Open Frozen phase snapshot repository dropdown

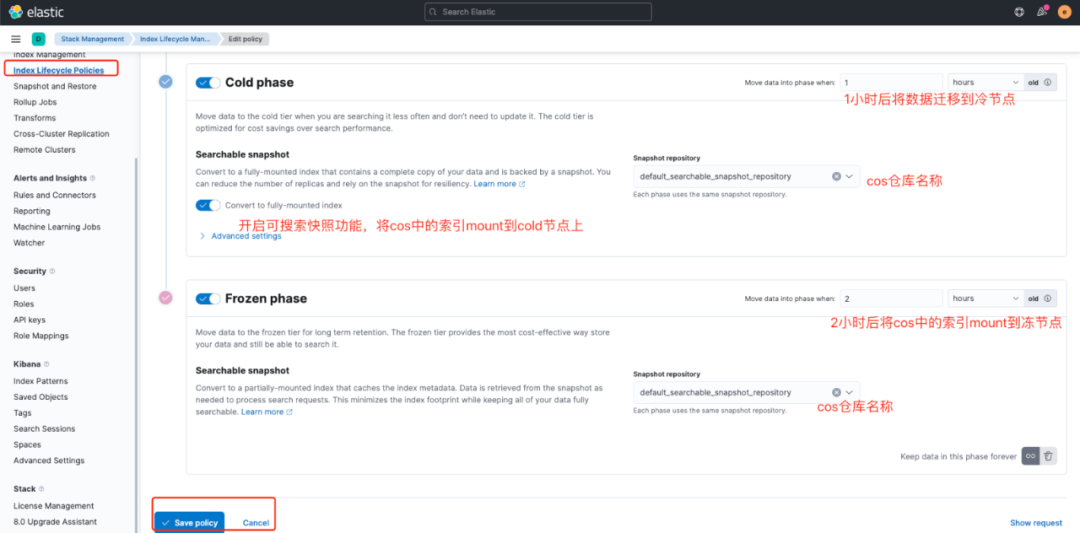tap(850, 392)
